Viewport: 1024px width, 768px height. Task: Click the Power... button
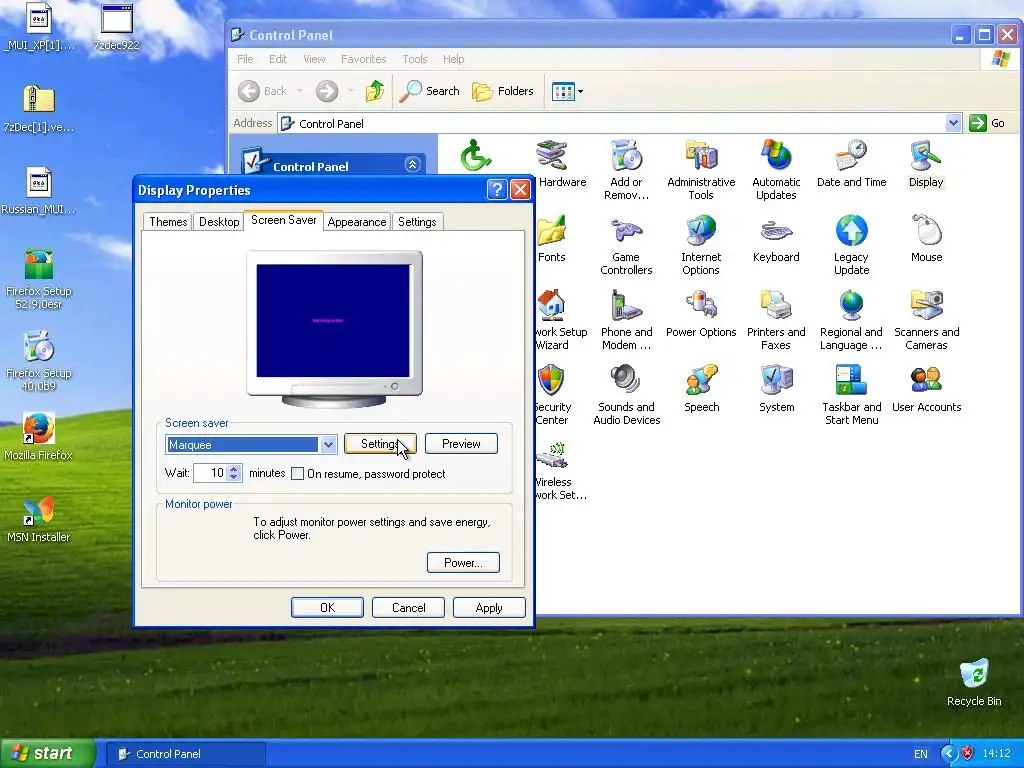point(463,562)
